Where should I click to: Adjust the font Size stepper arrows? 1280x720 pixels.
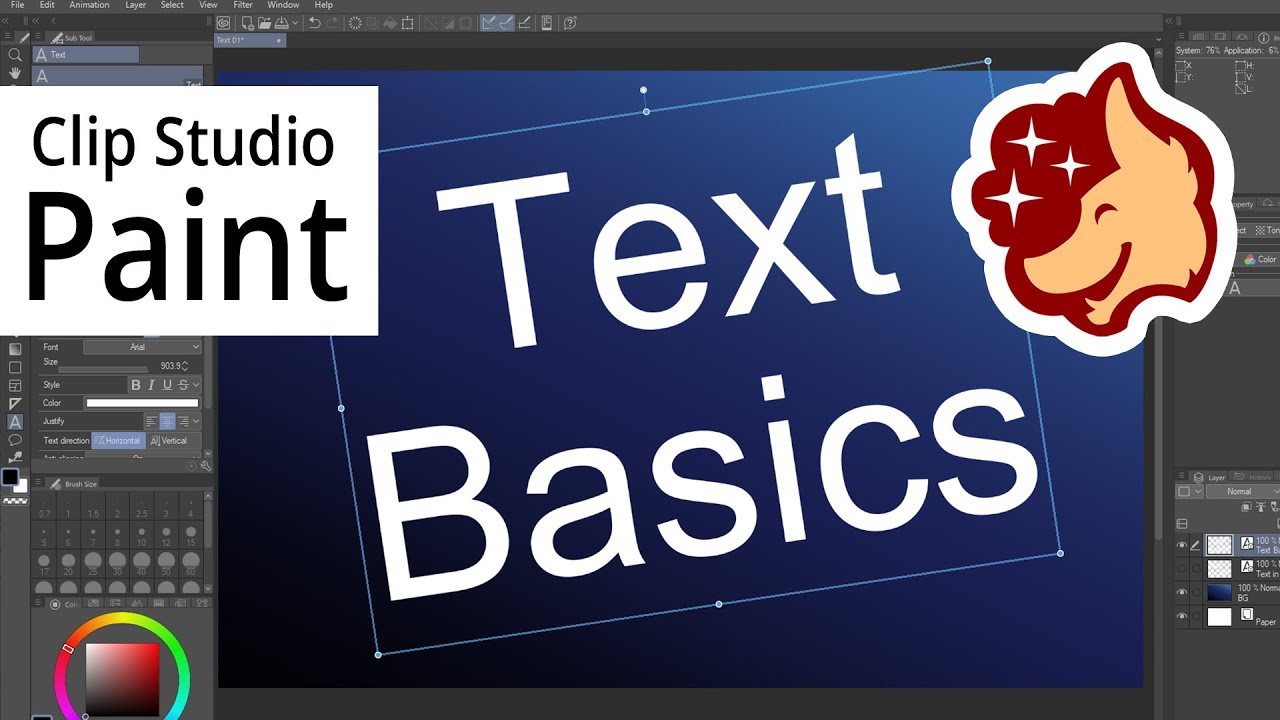[185, 366]
